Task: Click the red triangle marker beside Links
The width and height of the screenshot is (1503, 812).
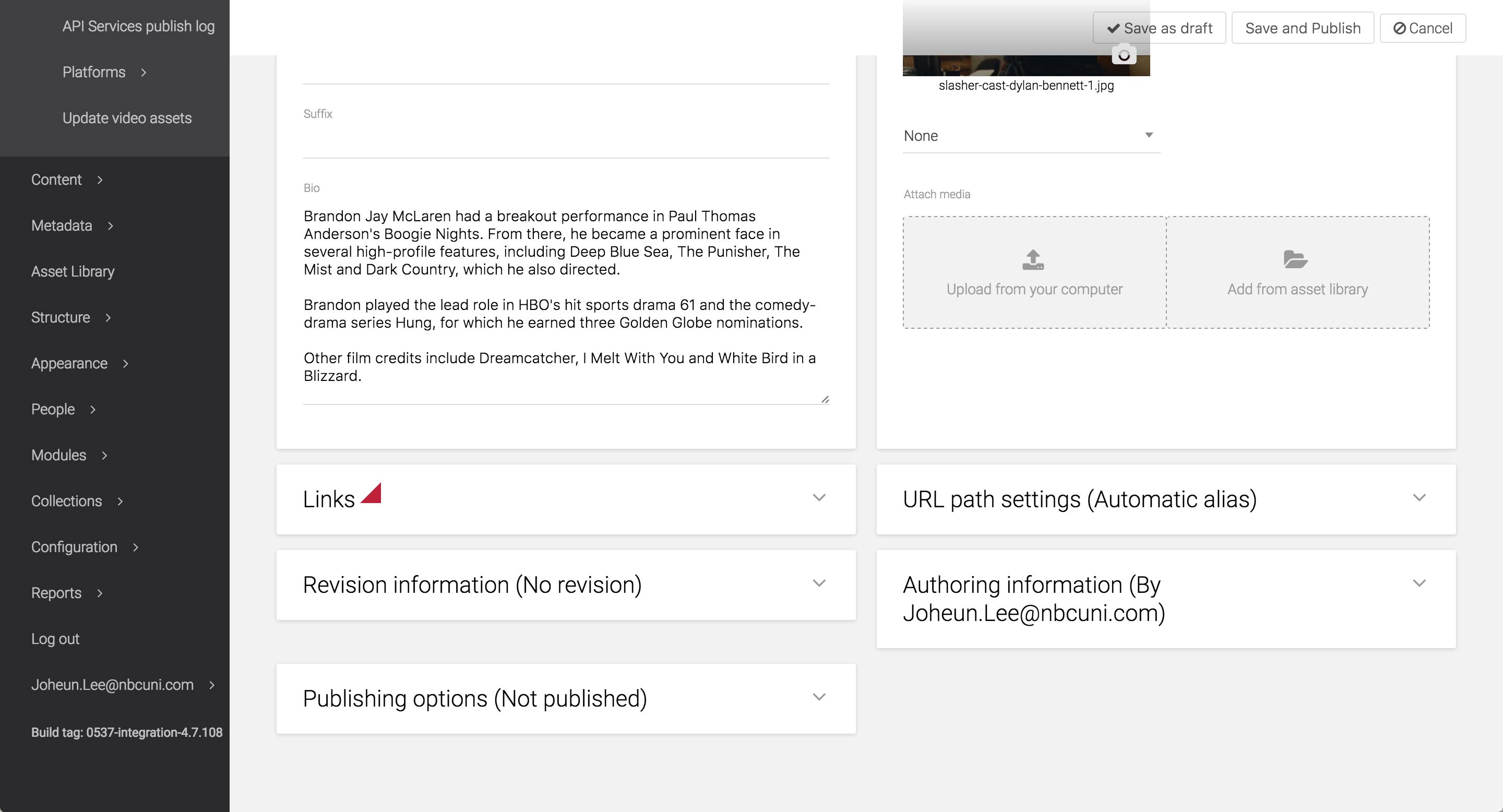Action: (372, 494)
